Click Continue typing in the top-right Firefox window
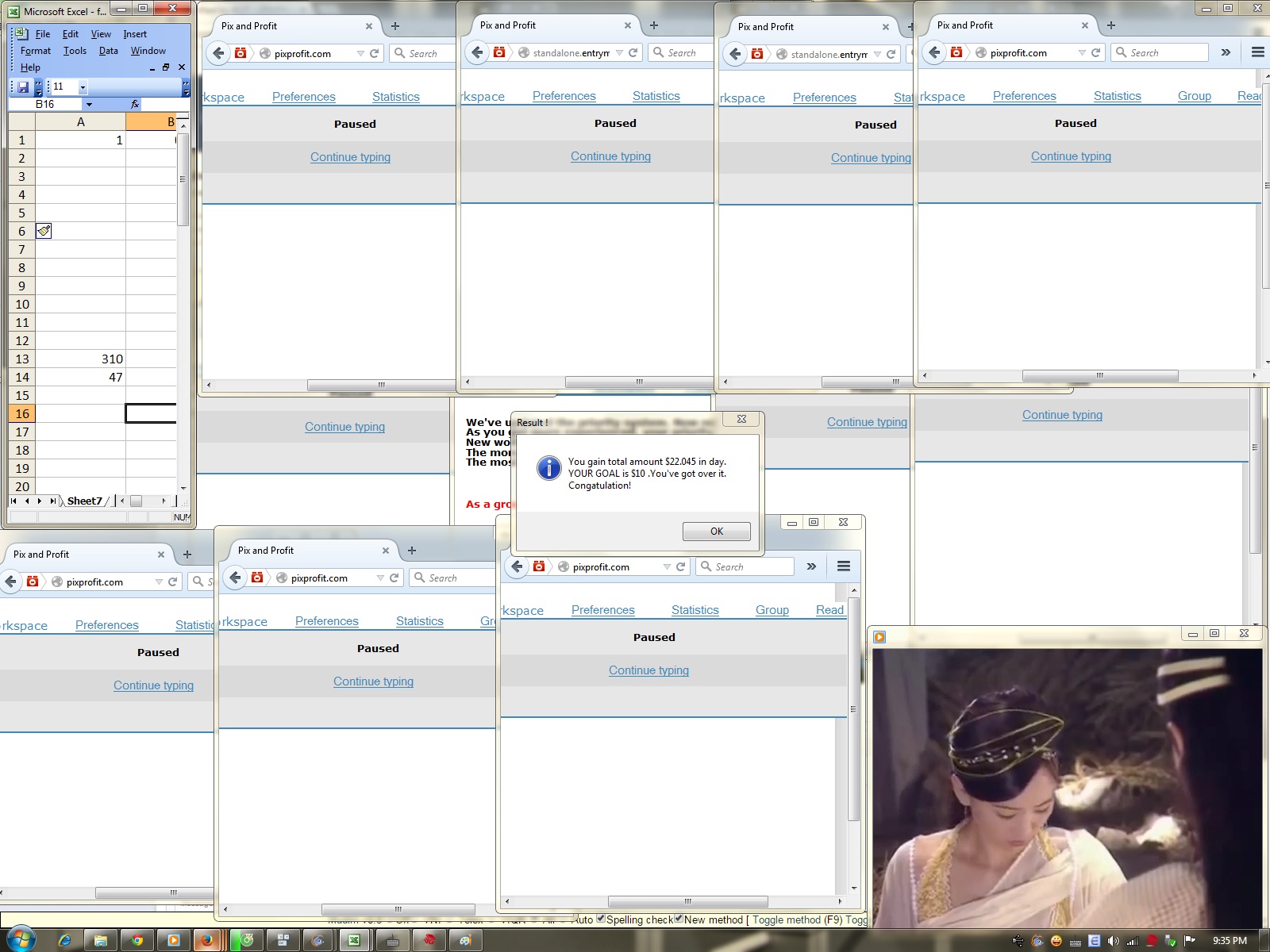Screen dimensions: 1270x952 coord(1071,156)
